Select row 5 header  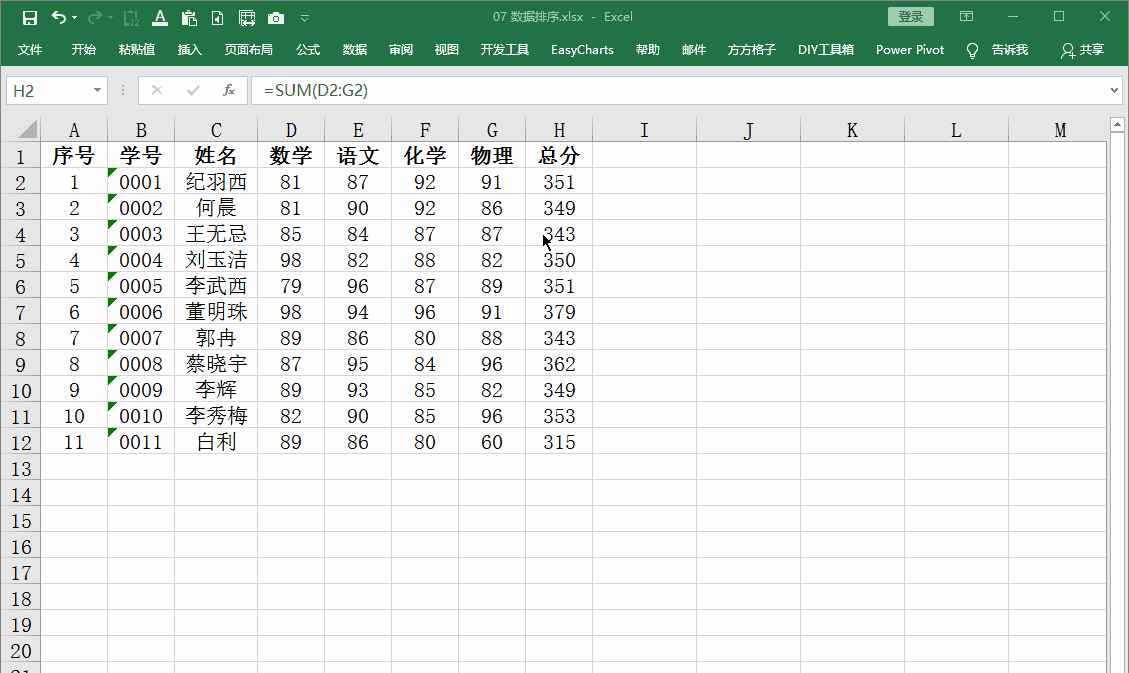(x=21, y=260)
